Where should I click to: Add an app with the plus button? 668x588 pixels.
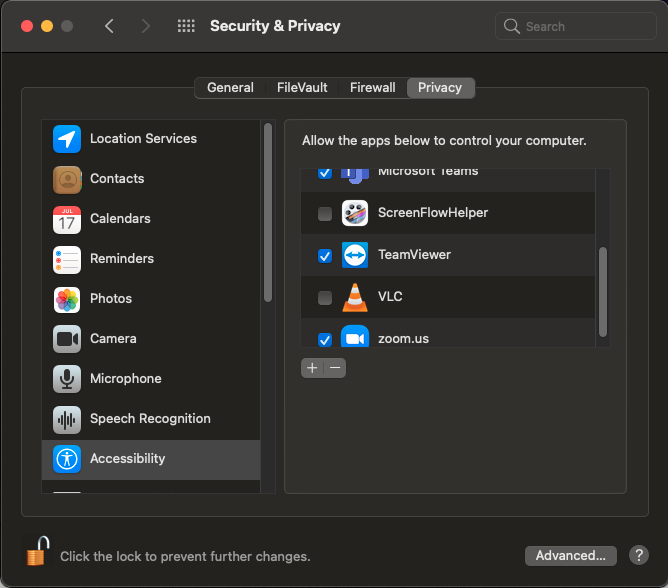(312, 368)
